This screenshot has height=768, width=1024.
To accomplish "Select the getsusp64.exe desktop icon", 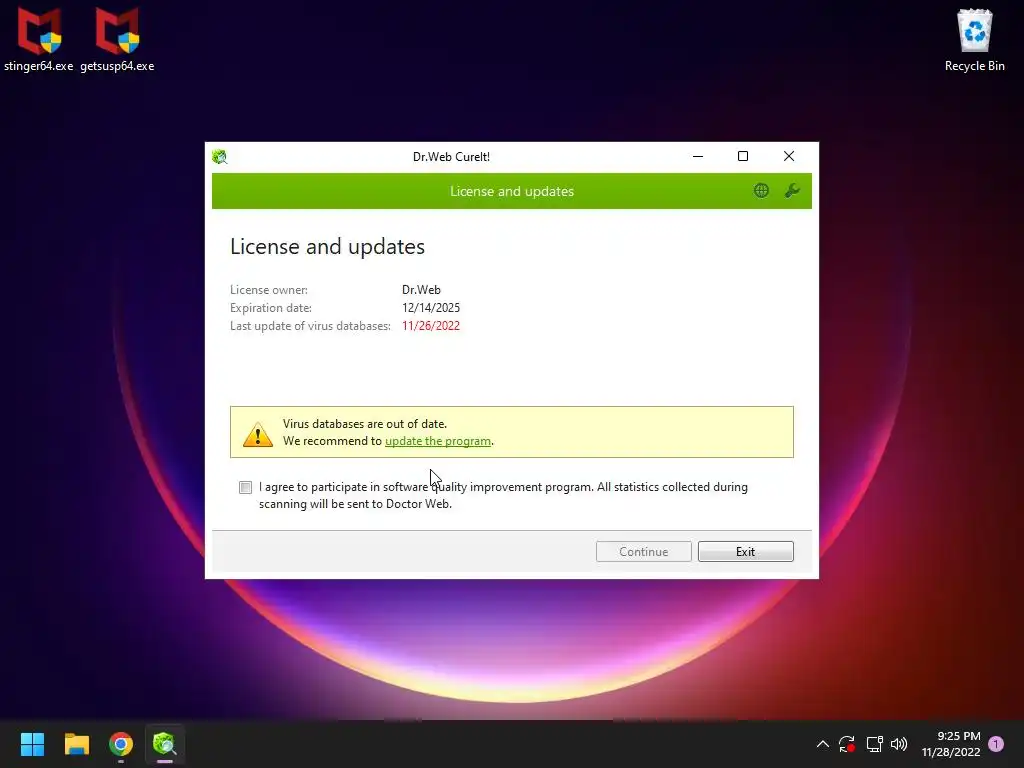I will coord(118,40).
